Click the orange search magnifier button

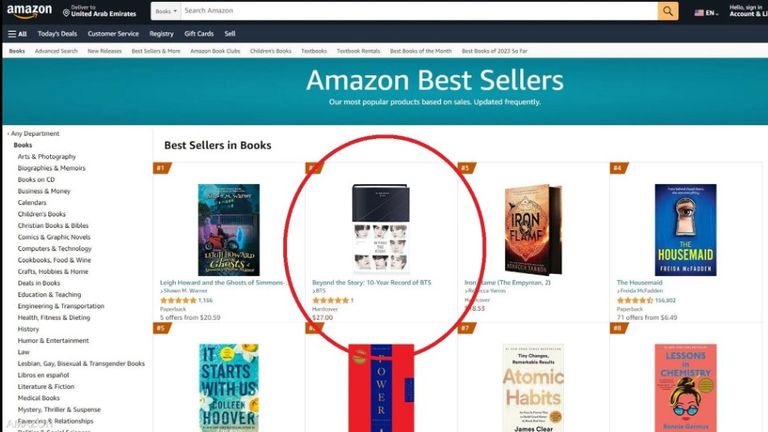[668, 11]
